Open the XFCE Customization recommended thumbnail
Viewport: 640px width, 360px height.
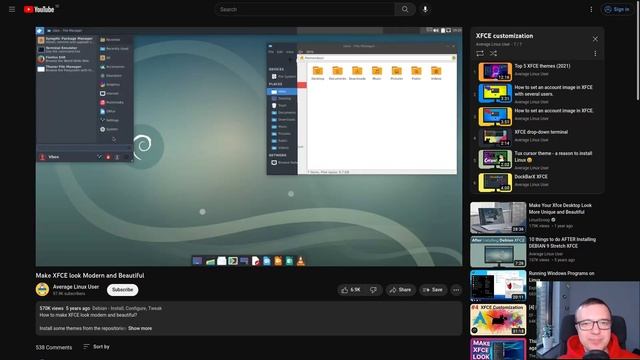(x=498, y=320)
